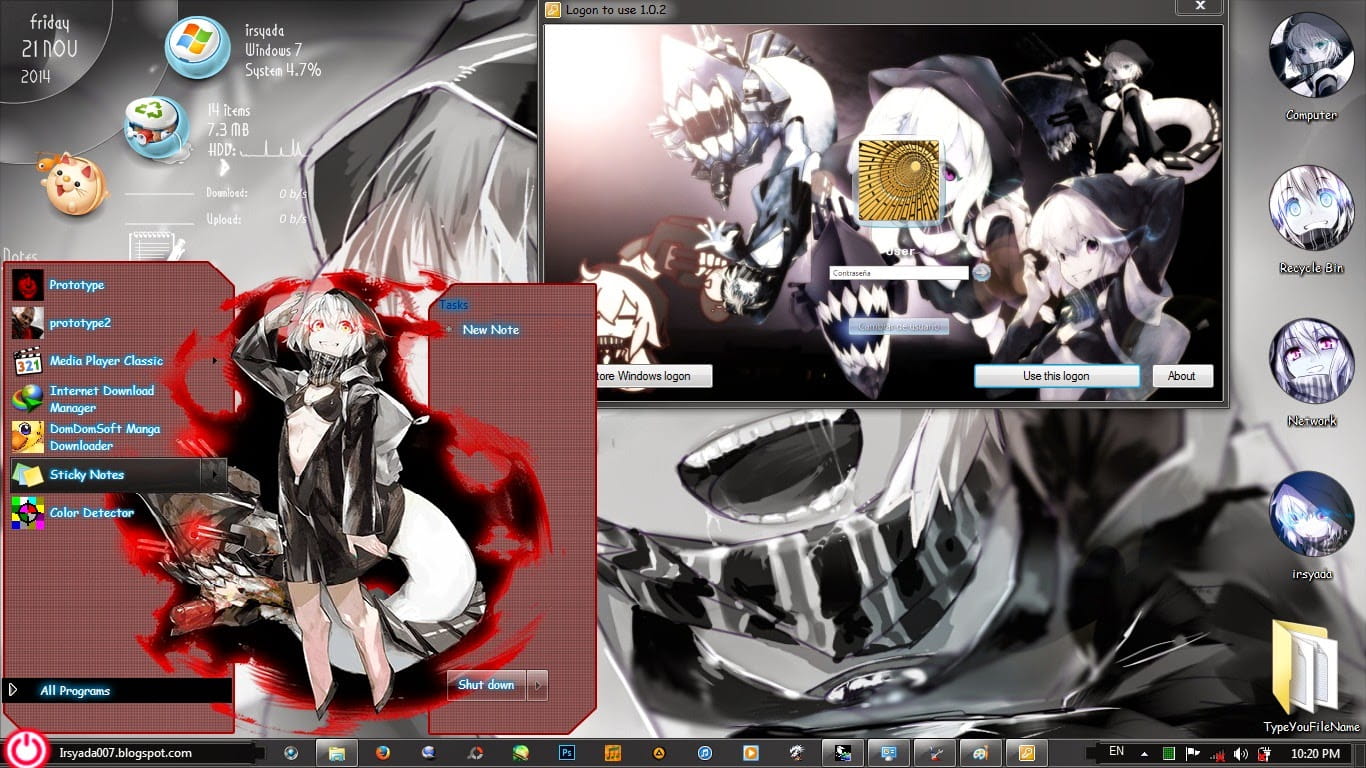Open Media Player Classic from the Start menu
This screenshot has height=768, width=1366.
pos(107,361)
